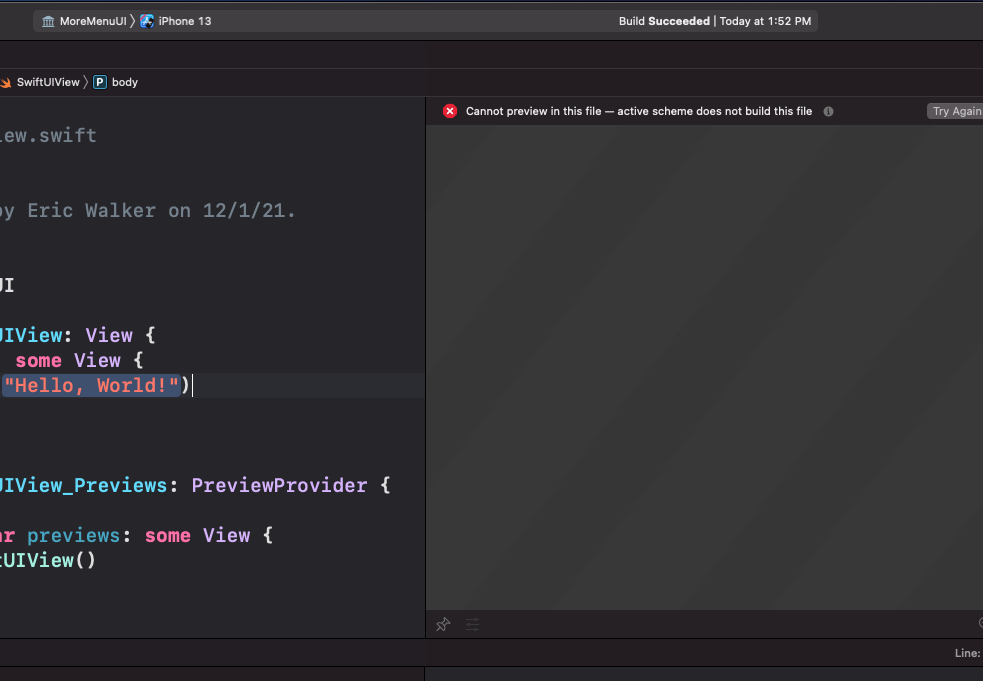Click the property 'P' icon beside body

(x=100, y=82)
